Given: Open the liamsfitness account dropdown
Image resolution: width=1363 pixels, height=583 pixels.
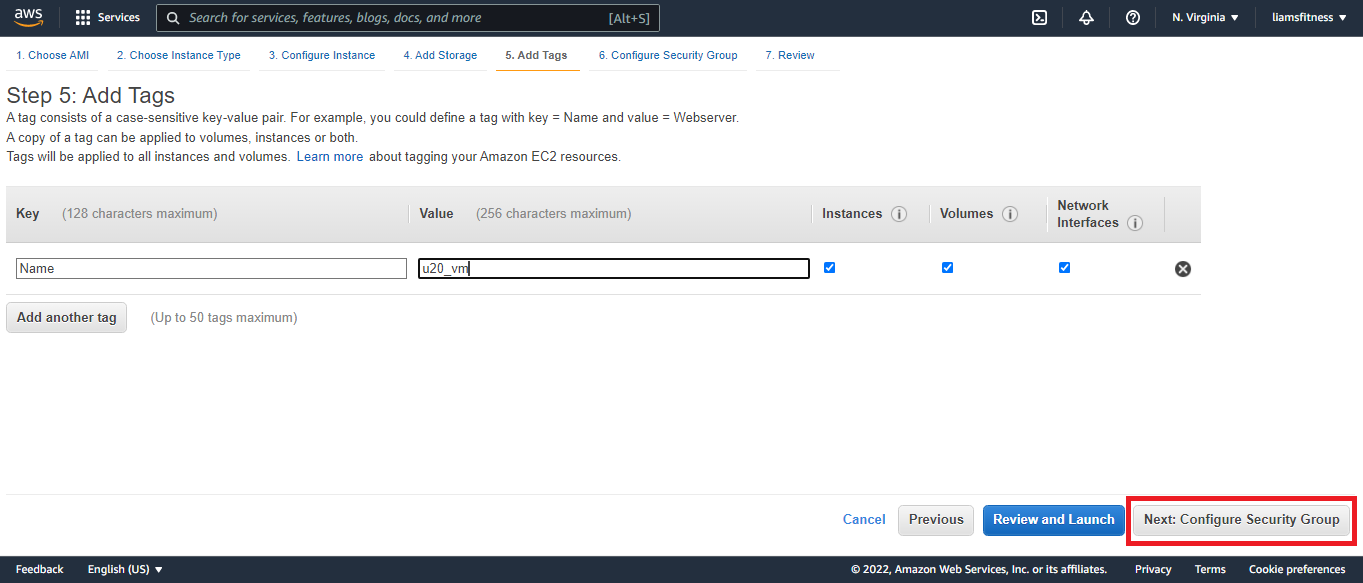Looking at the screenshot, I should pyautogui.click(x=1308, y=18).
